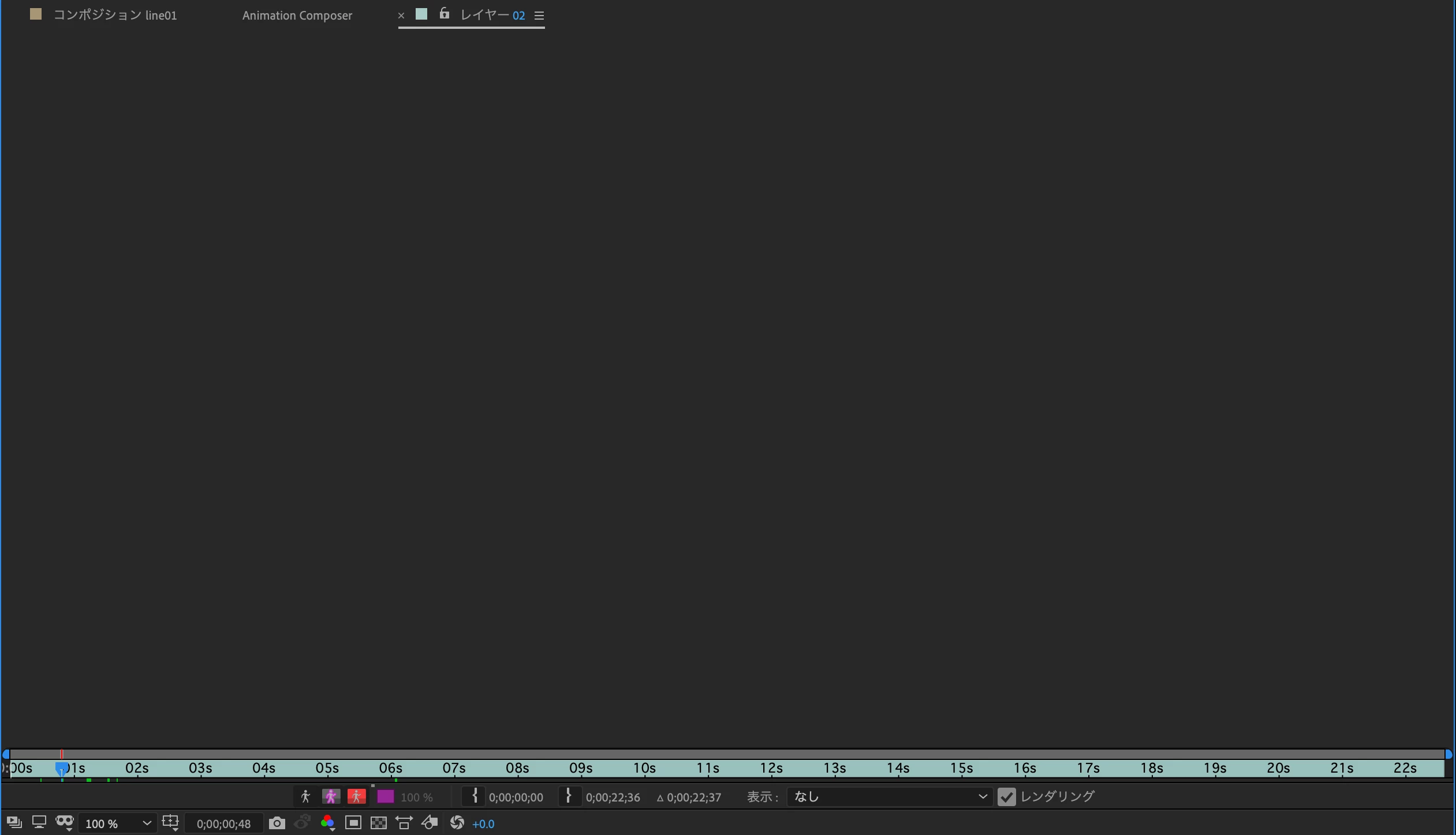Click the reset exposure aperture icon
The width and height of the screenshot is (1456, 835).
coord(457,823)
